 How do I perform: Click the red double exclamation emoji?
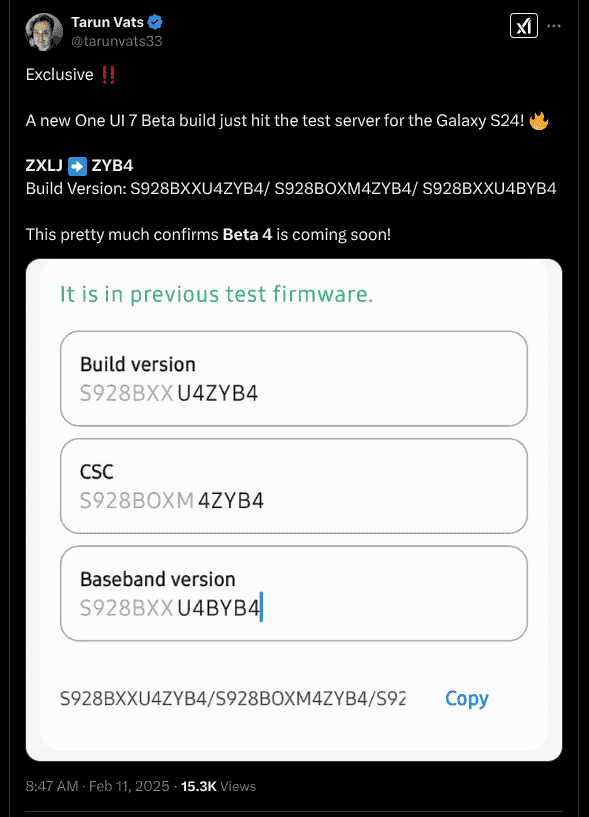[108, 75]
